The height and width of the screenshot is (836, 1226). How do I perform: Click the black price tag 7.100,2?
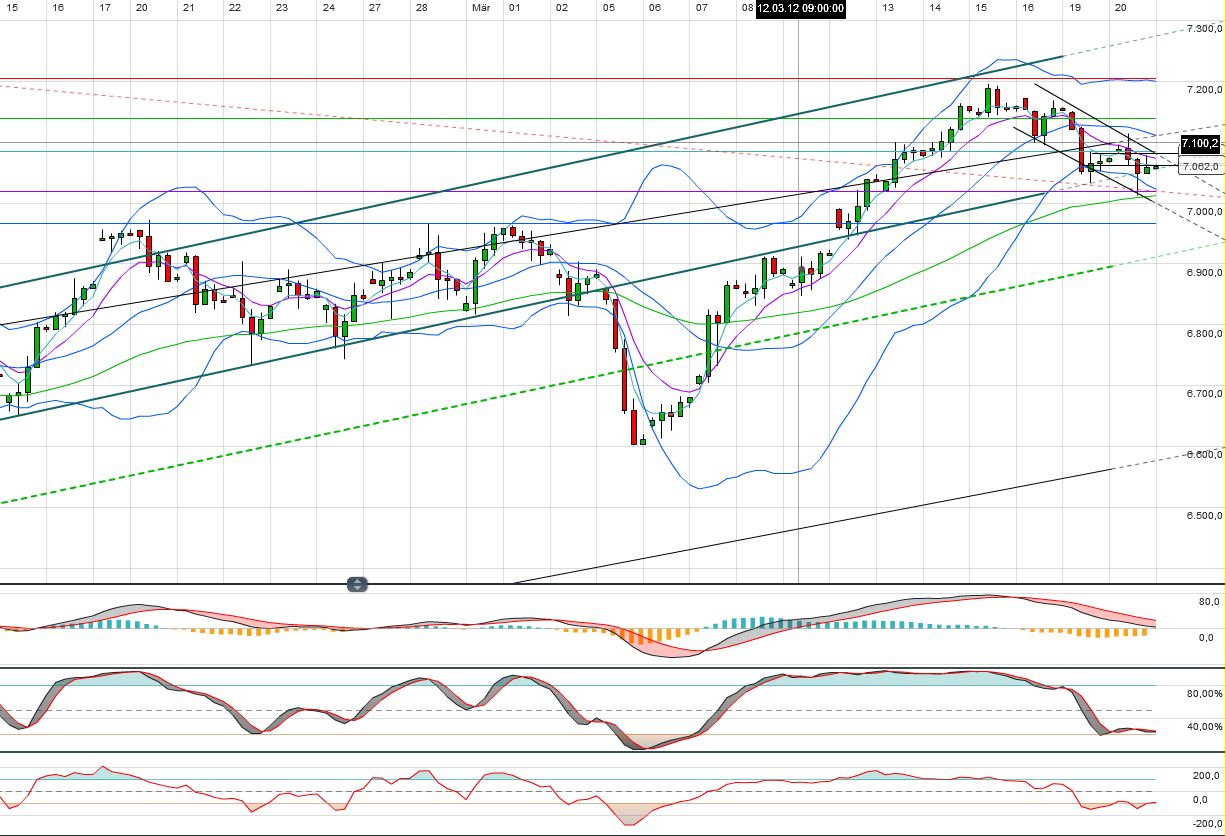pyautogui.click(x=1201, y=144)
